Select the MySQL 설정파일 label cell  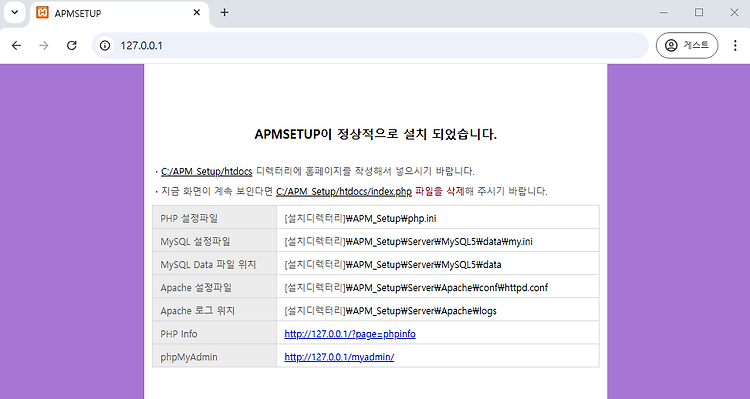tap(214, 241)
